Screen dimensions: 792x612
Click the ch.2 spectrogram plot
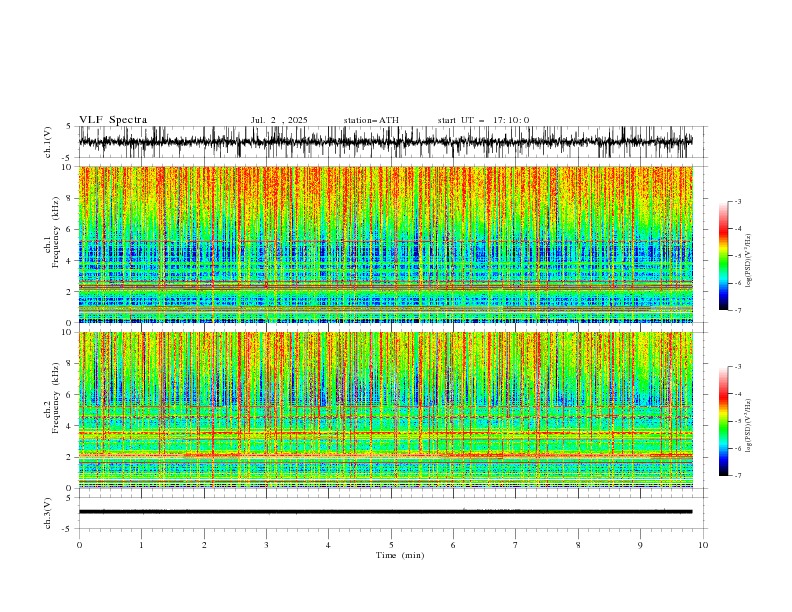385,410
